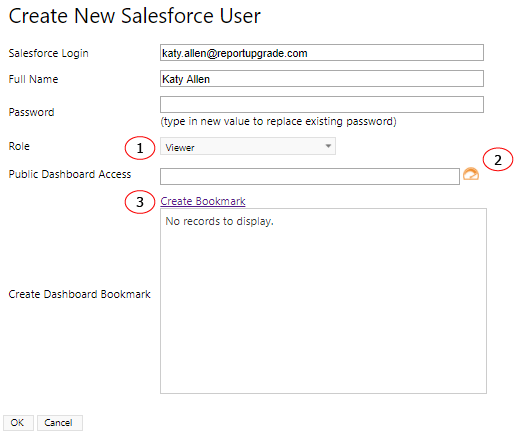
Task: Click the 'Create New Salesforce User' heading
Action: [x=134, y=16]
